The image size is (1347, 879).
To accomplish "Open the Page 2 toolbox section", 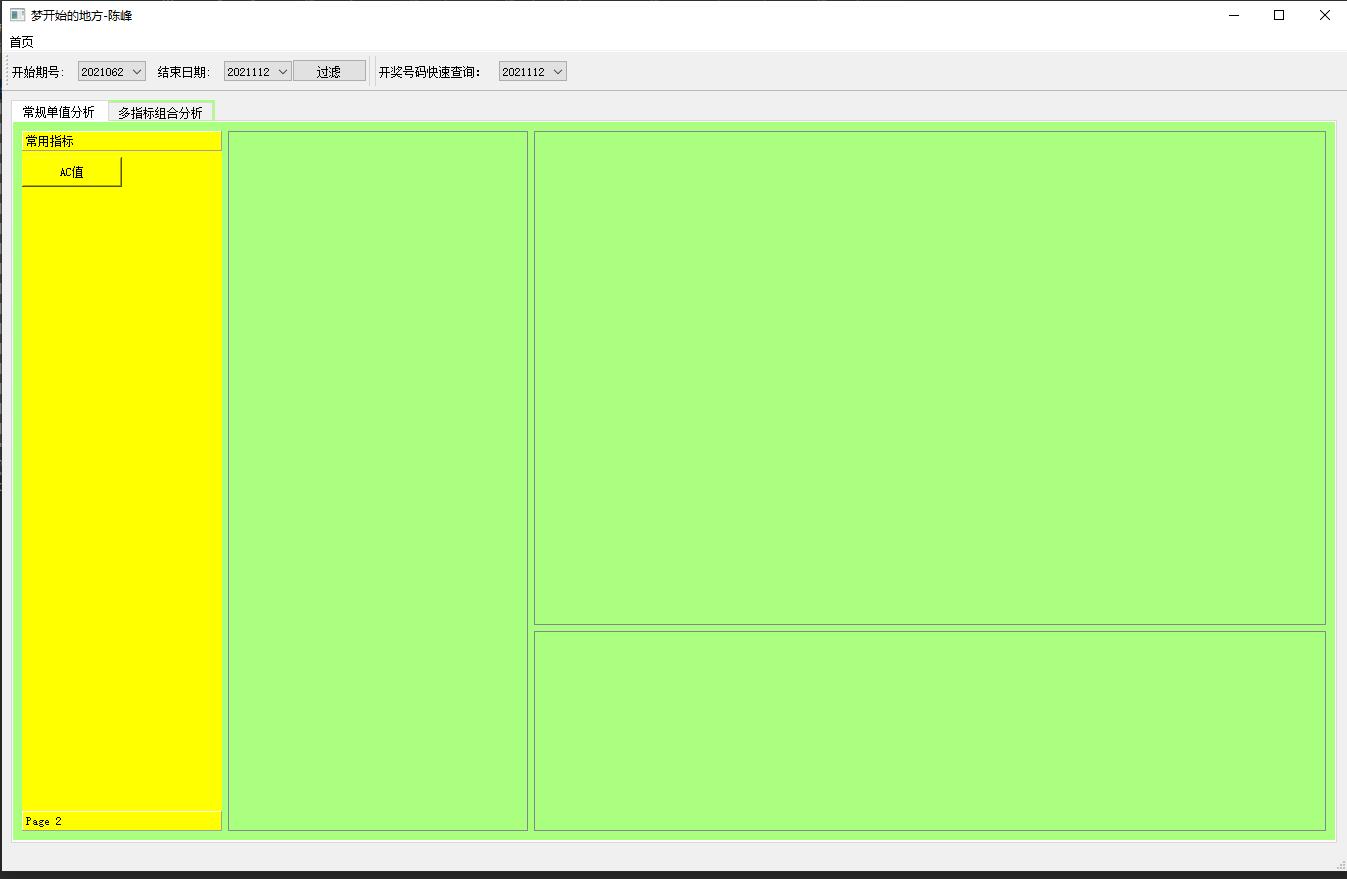I will (121, 821).
